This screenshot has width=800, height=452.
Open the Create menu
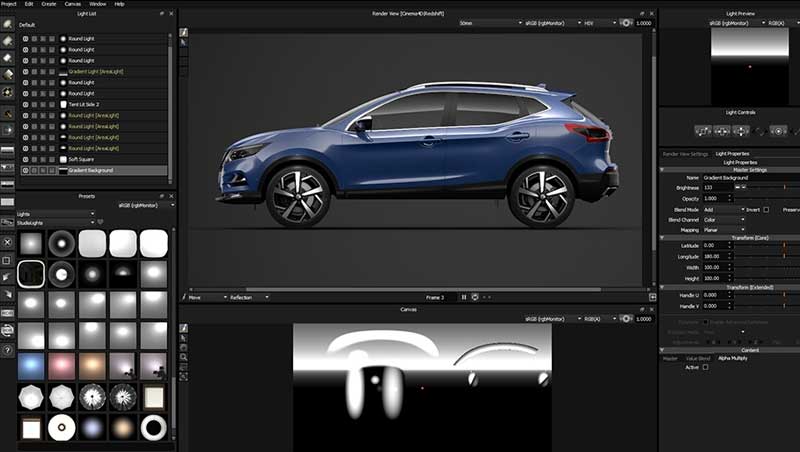point(49,4)
